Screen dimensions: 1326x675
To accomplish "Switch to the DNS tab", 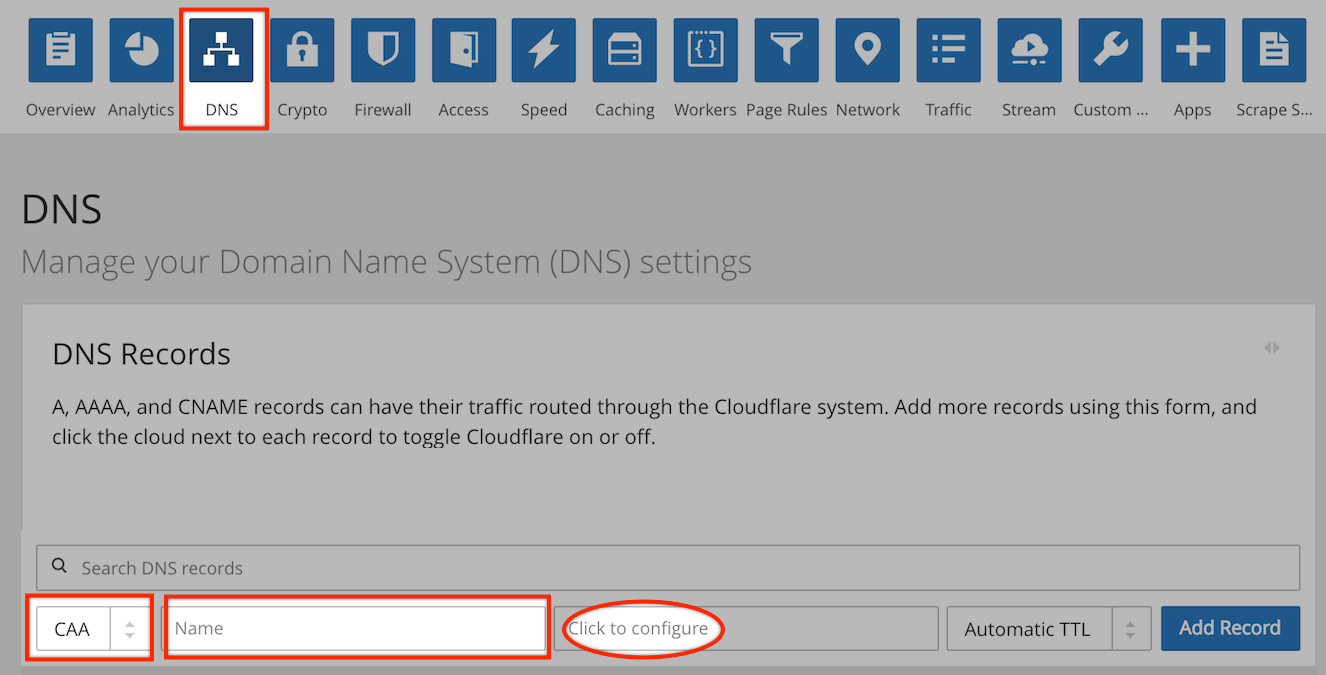I will click(223, 49).
